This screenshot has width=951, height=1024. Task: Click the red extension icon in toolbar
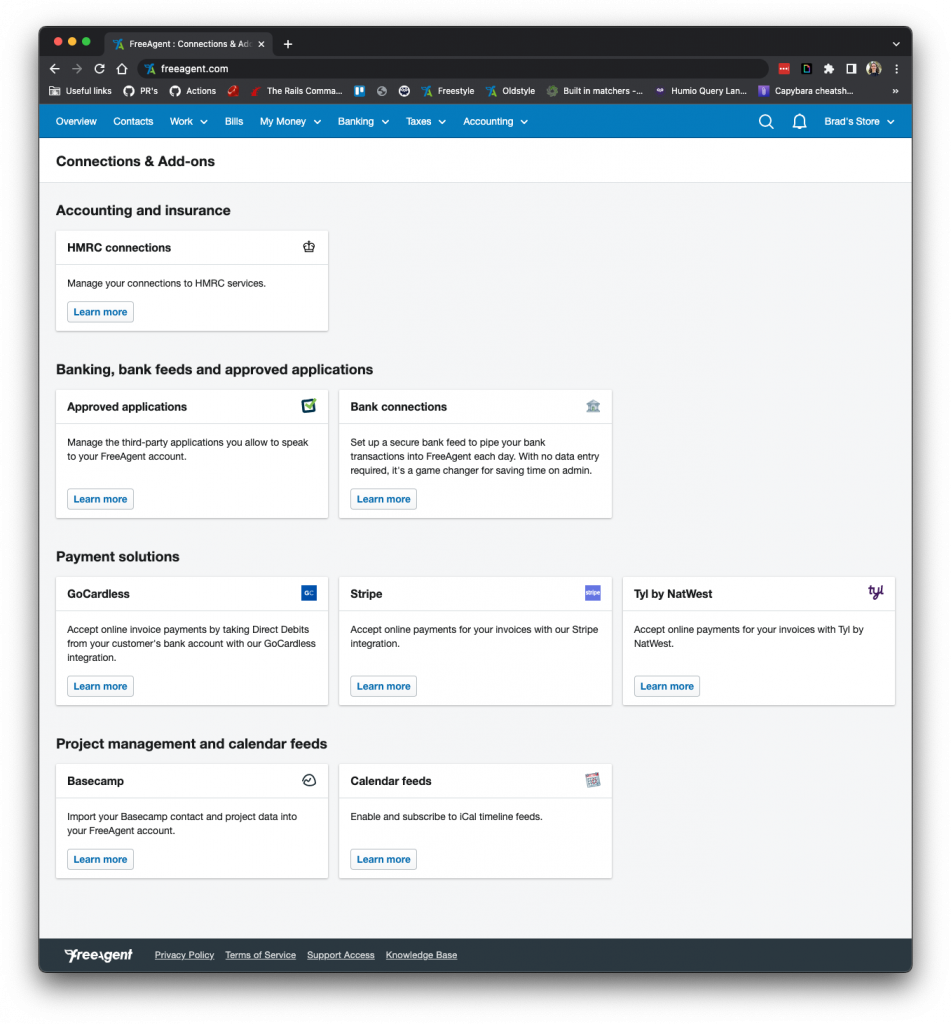click(x=784, y=69)
